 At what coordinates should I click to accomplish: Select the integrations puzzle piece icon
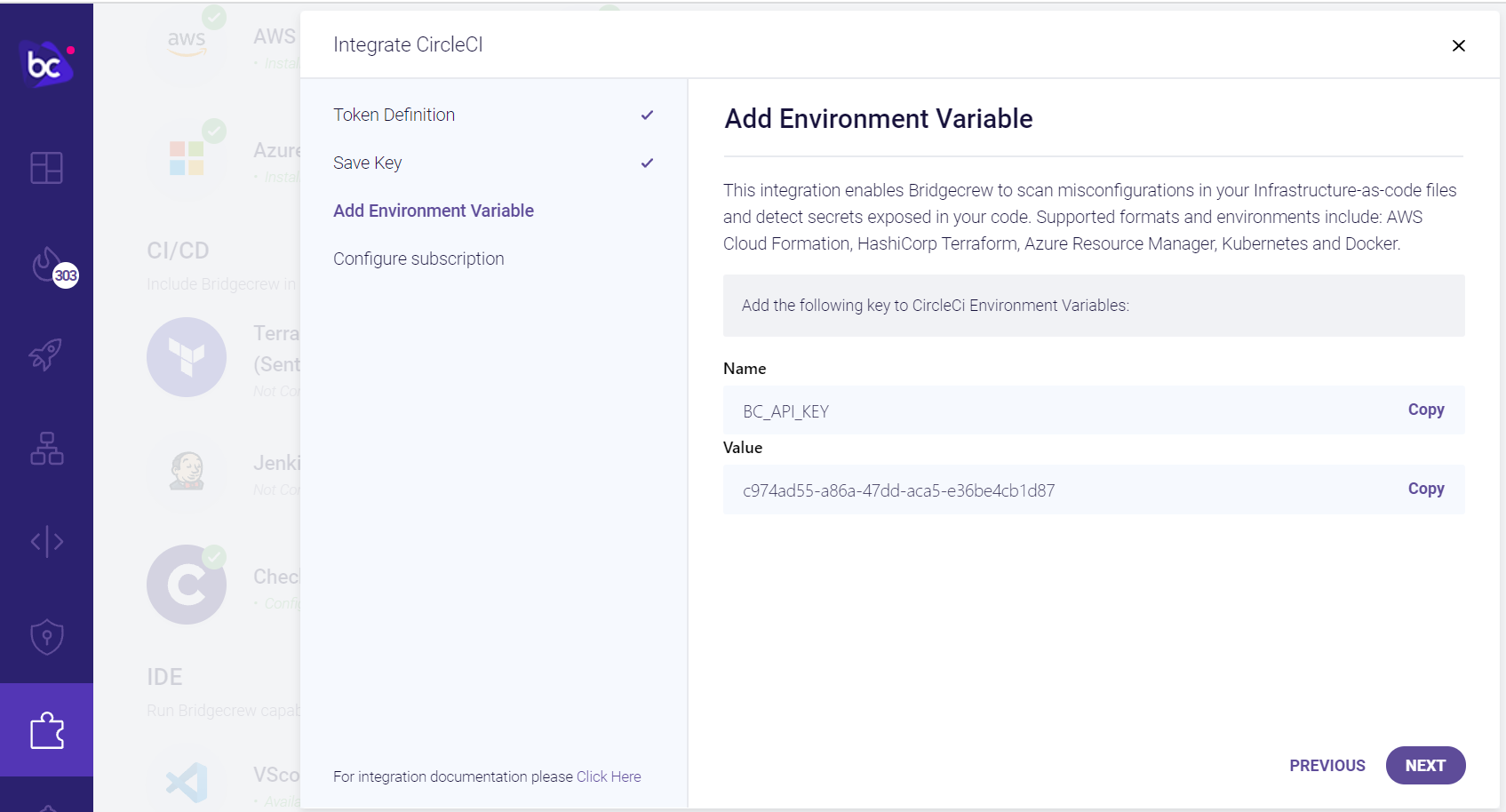[x=46, y=731]
